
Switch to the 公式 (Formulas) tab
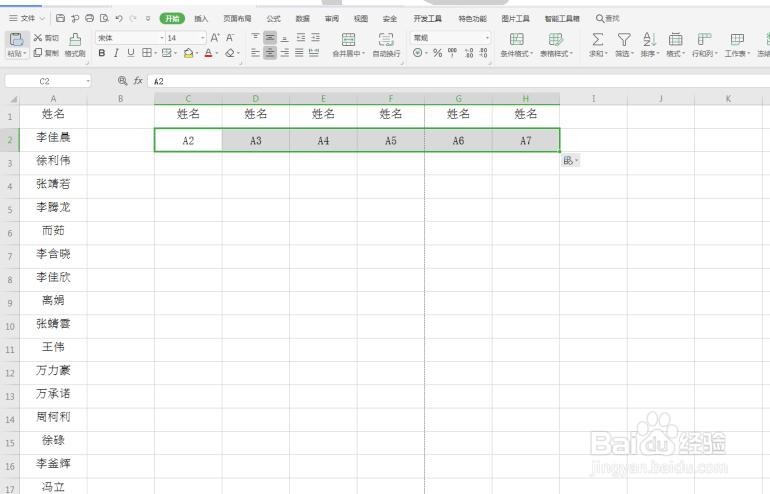click(x=274, y=19)
